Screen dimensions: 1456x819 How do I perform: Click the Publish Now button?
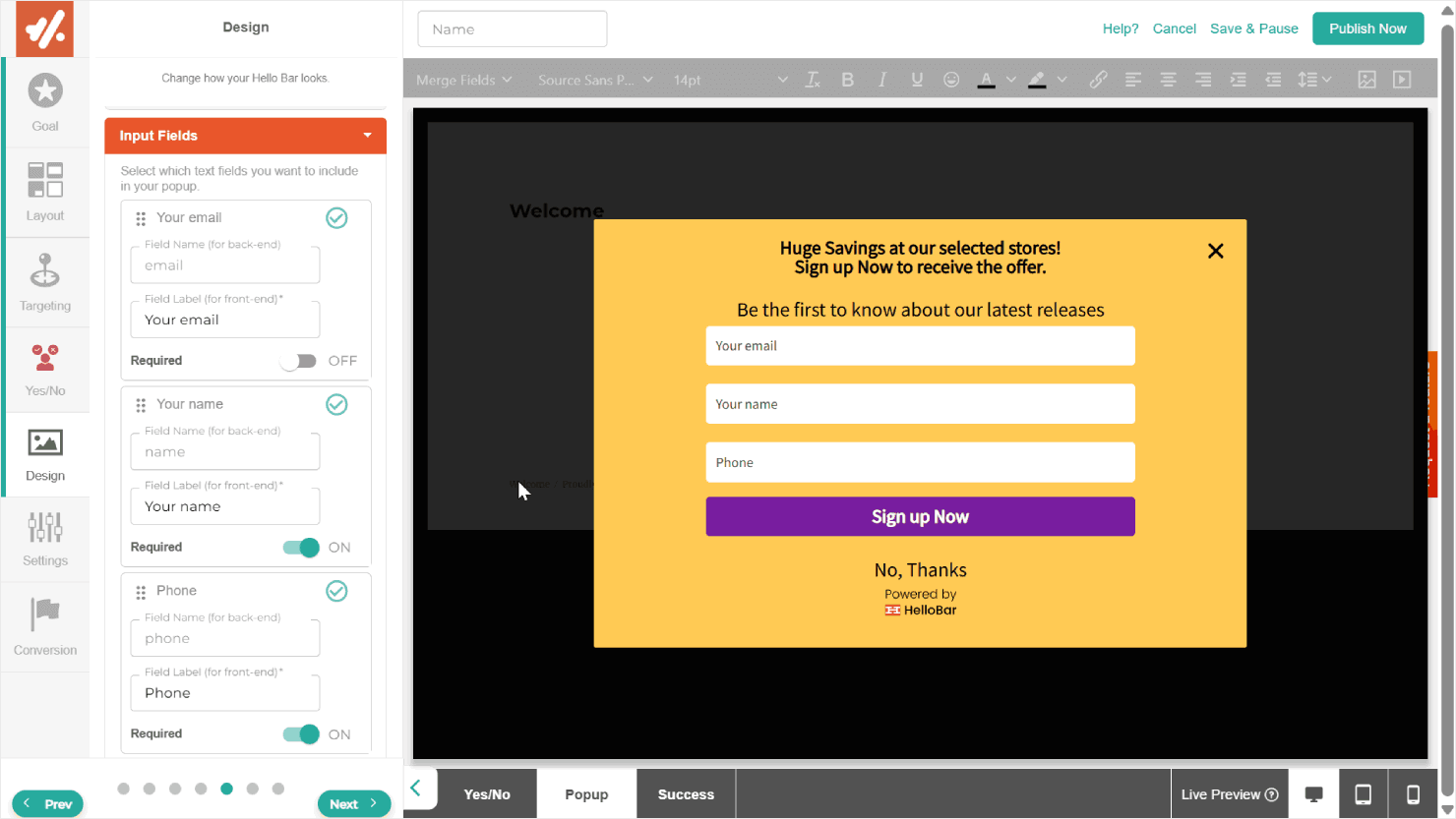pos(1367,29)
